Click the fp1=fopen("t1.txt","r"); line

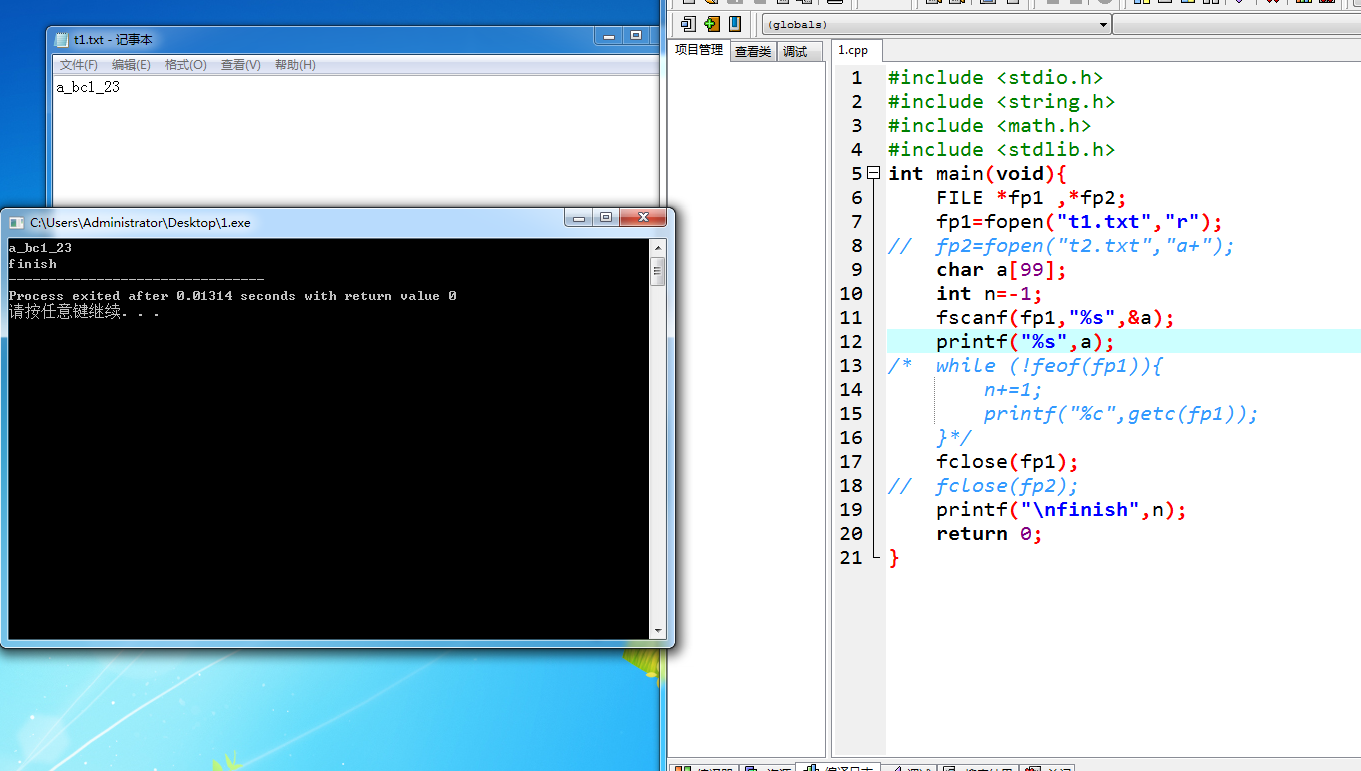point(1079,221)
